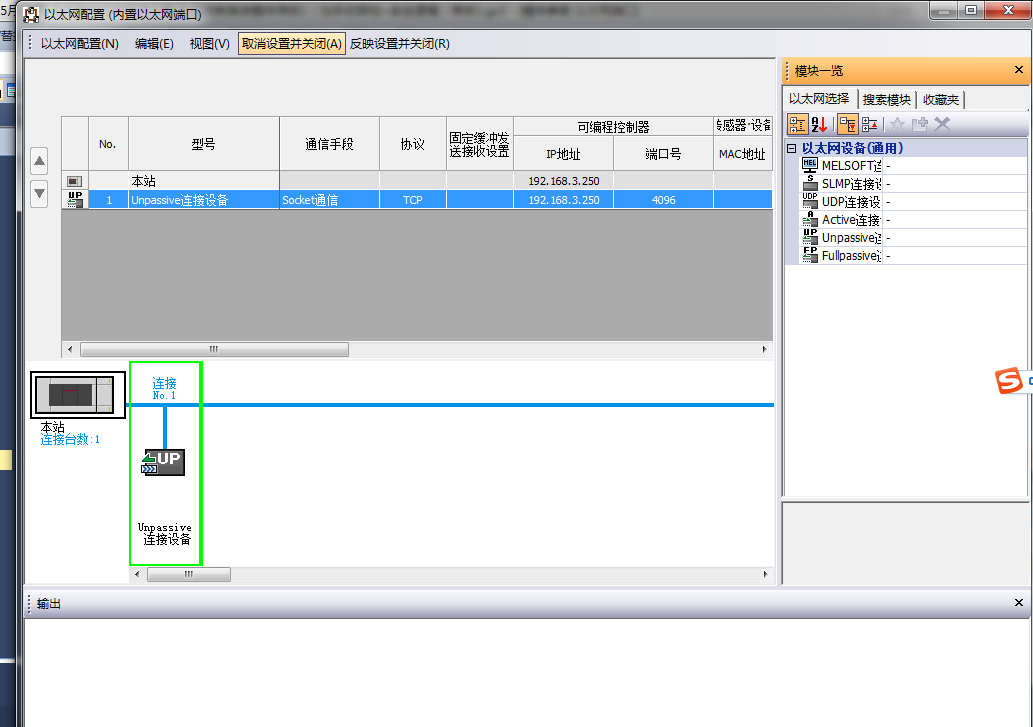Viewport: 1033px width, 727px height.
Task: Select the MELSOFT connection device icon
Action: [x=810, y=165]
